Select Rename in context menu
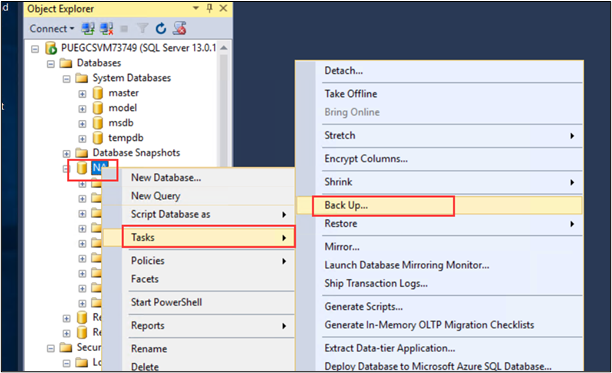The image size is (612, 373). 199,348
